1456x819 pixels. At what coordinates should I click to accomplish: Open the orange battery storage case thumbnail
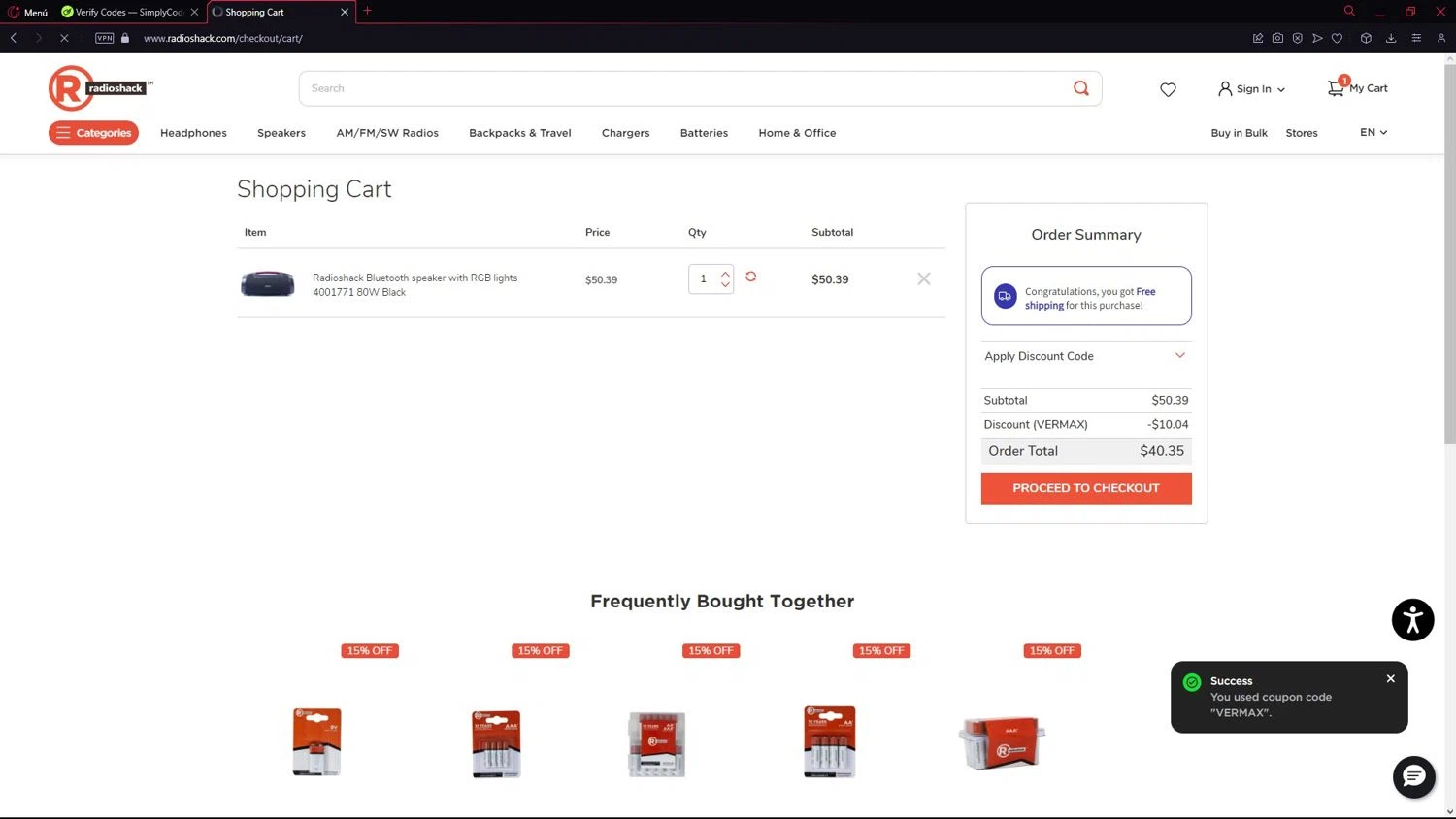pos(1003,743)
